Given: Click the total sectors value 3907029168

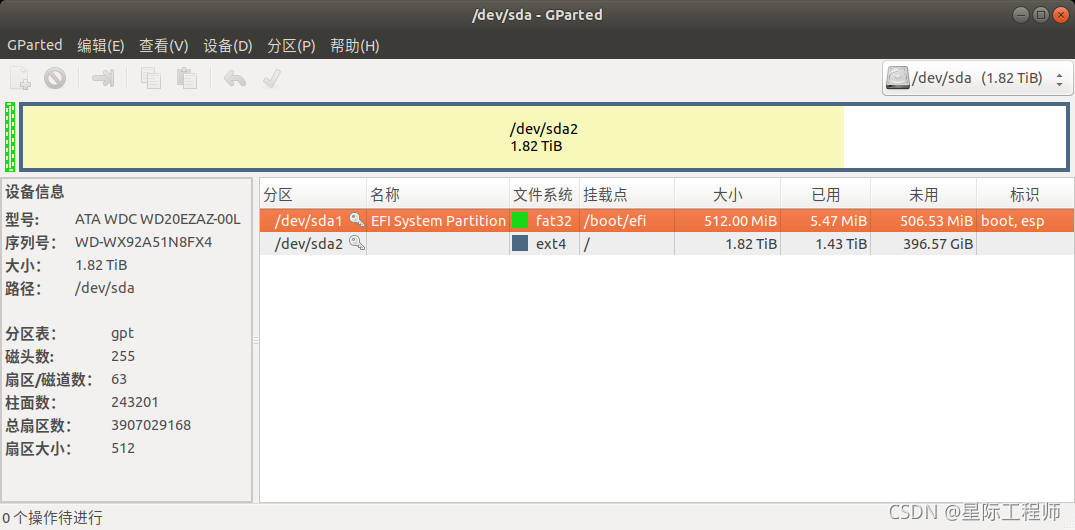Looking at the screenshot, I should [151, 425].
